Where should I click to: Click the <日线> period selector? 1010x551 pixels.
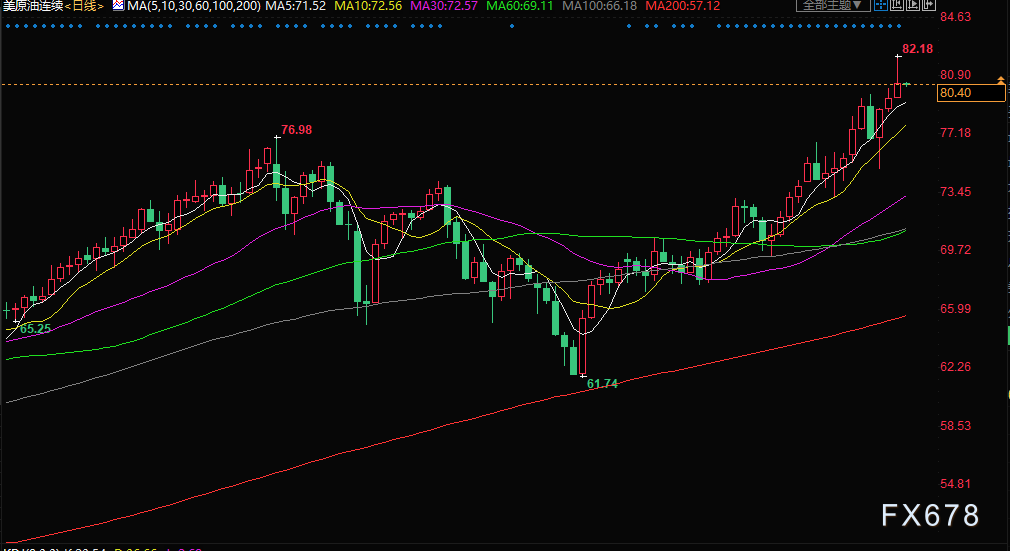point(84,6)
